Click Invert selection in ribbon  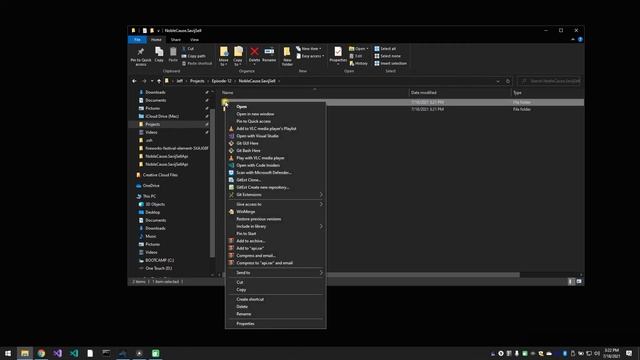click(x=390, y=63)
